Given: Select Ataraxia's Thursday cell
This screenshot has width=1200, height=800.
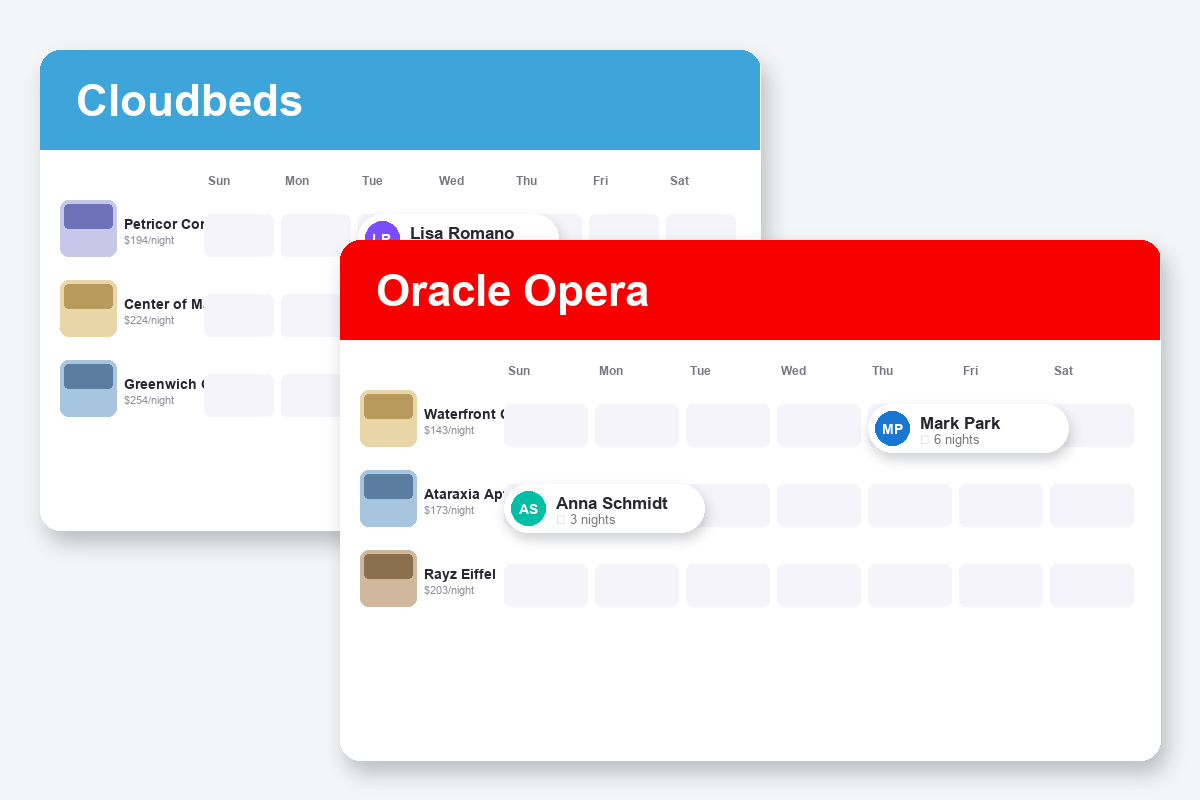Looking at the screenshot, I should (910, 505).
